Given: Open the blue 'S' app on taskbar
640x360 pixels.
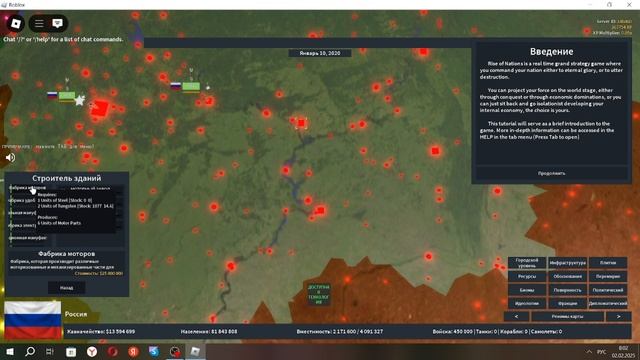Looking at the screenshot, I should (154, 351).
